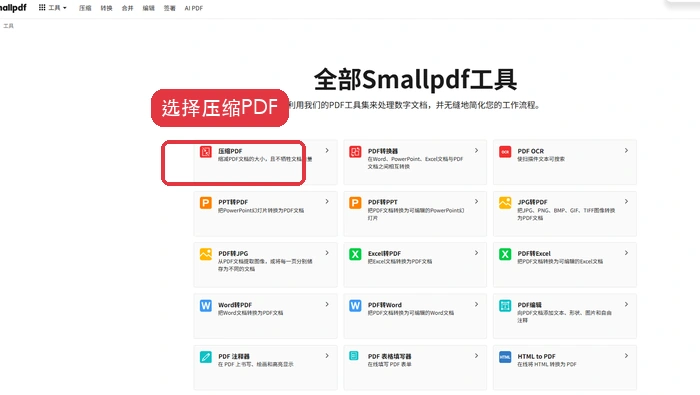Open the 合并 navigation menu item
The image size is (700, 395).
[x=127, y=8]
